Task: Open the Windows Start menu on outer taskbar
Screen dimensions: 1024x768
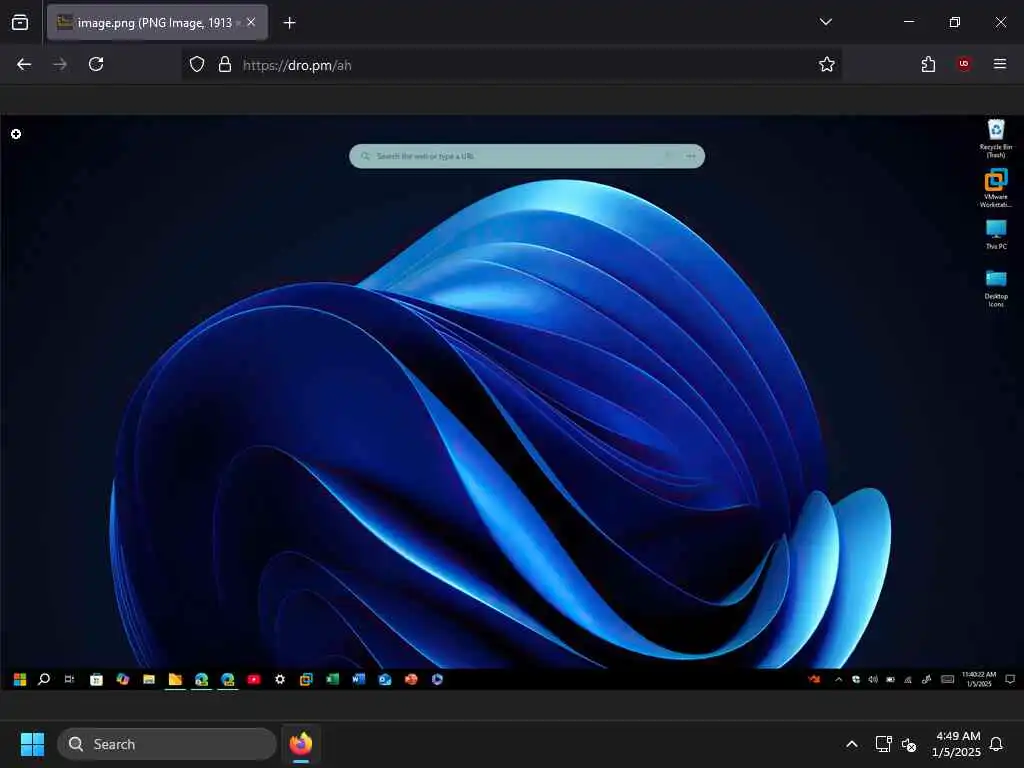Action: 32,744
